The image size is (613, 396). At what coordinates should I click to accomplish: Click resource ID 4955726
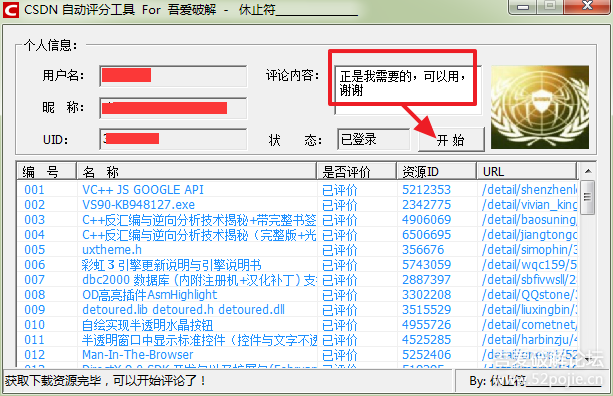pos(427,325)
